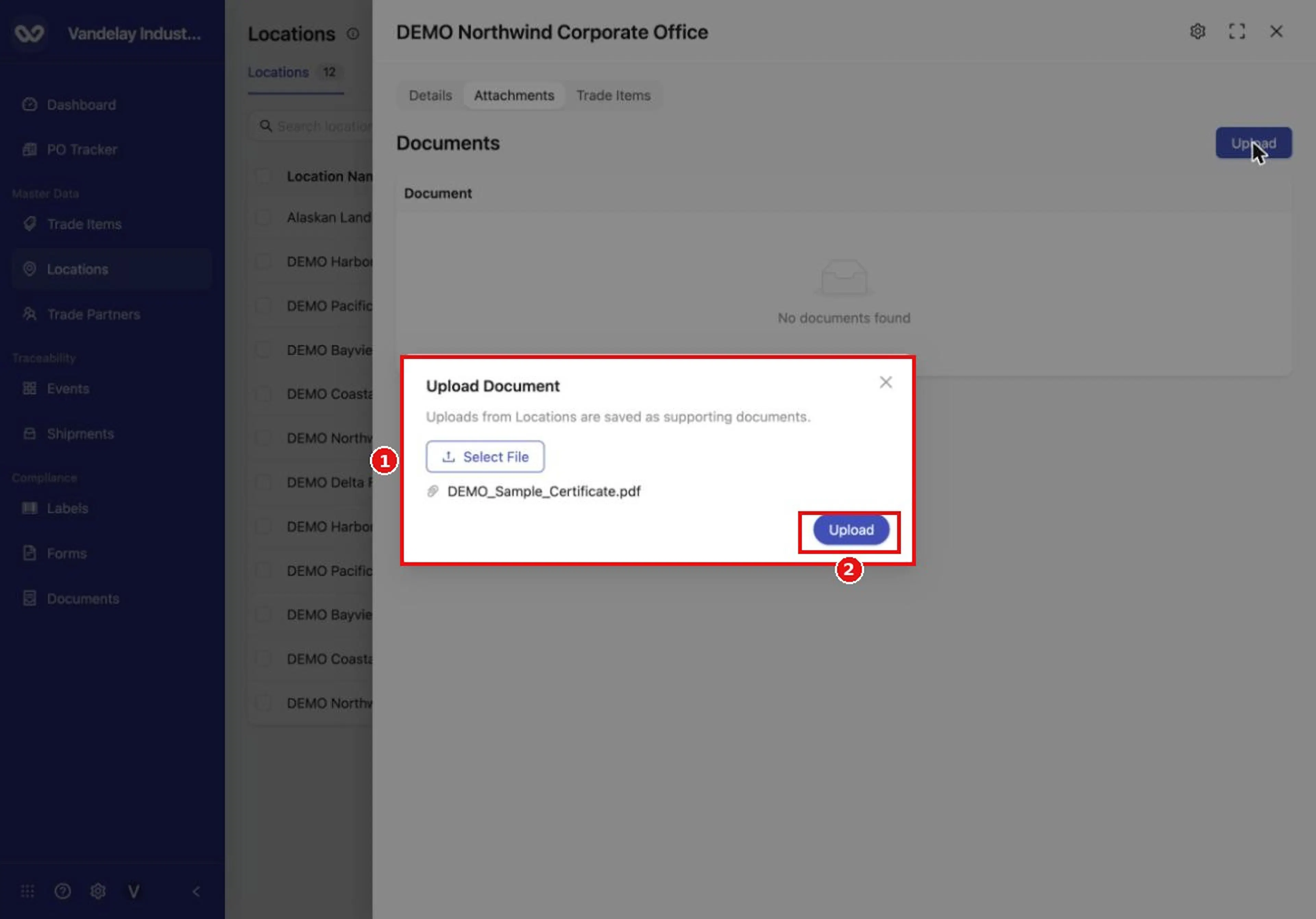Switch to the Details tab

pos(430,95)
